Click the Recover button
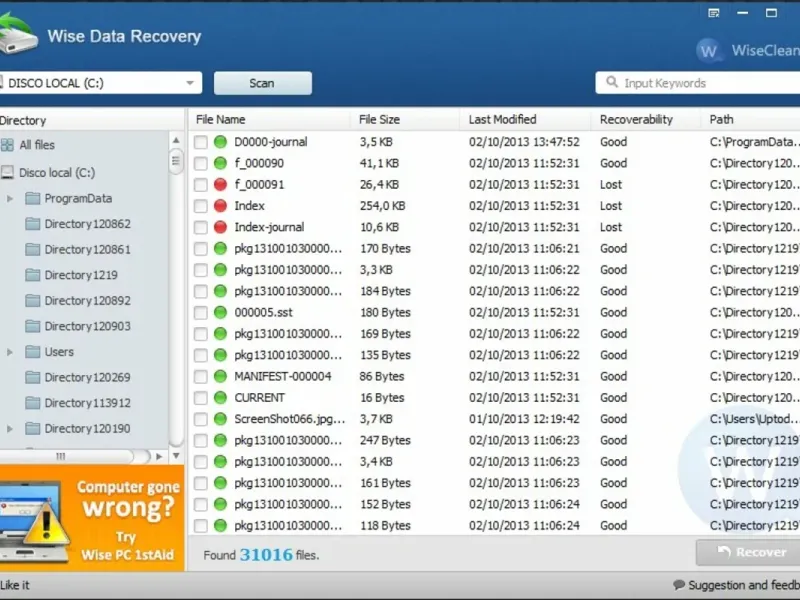Screen dimensions: 800x600 click(x=748, y=552)
